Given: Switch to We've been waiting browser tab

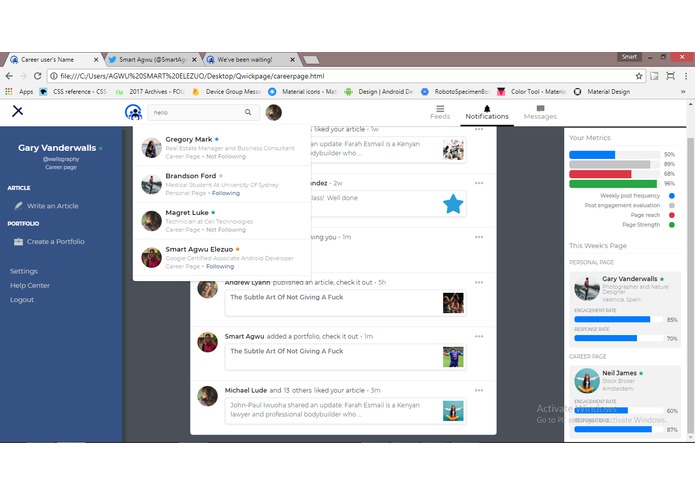Looking at the screenshot, I should click(x=251, y=59).
